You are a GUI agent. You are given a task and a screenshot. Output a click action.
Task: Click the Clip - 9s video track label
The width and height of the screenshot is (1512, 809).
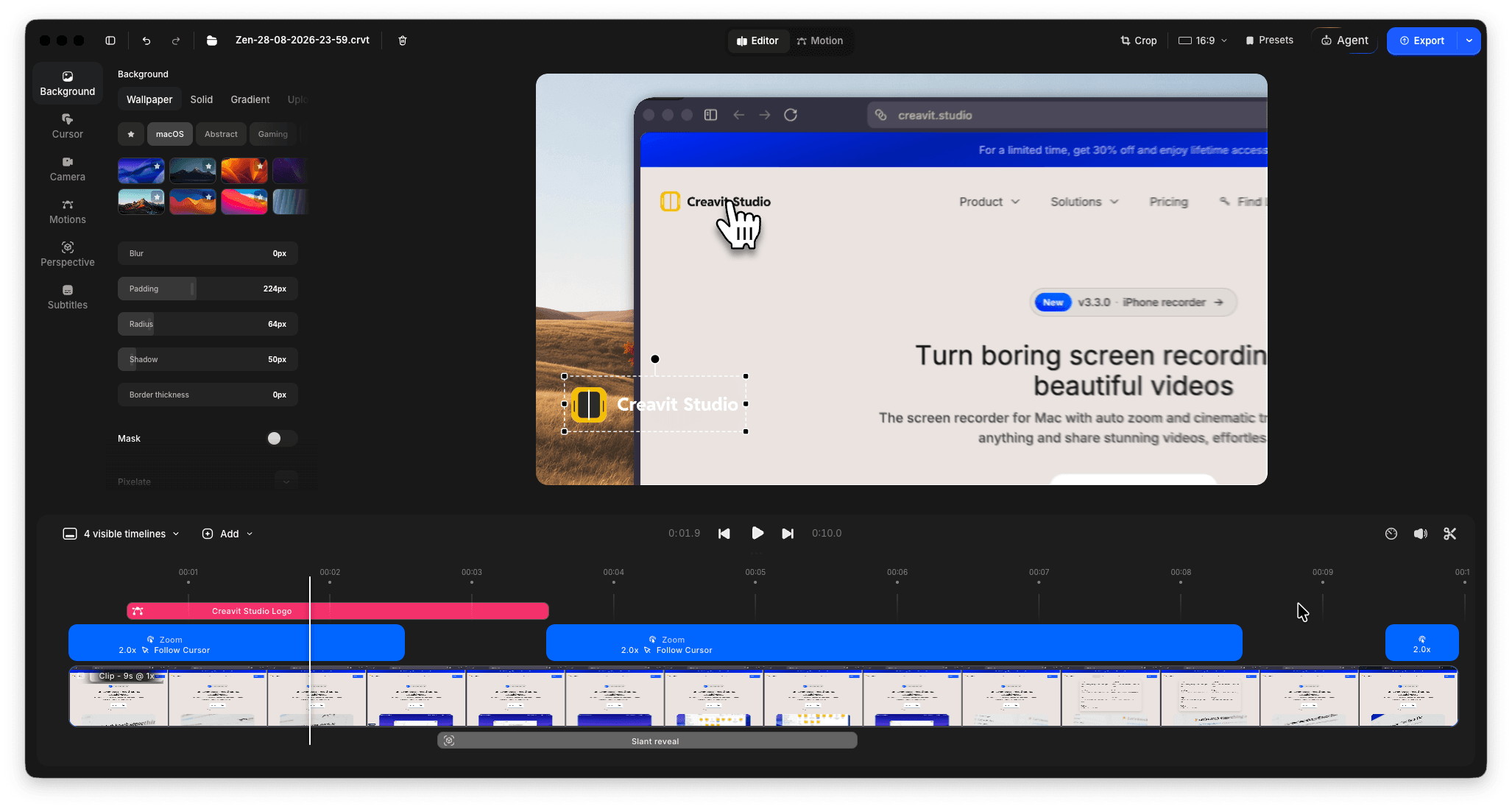pyautogui.click(x=127, y=676)
